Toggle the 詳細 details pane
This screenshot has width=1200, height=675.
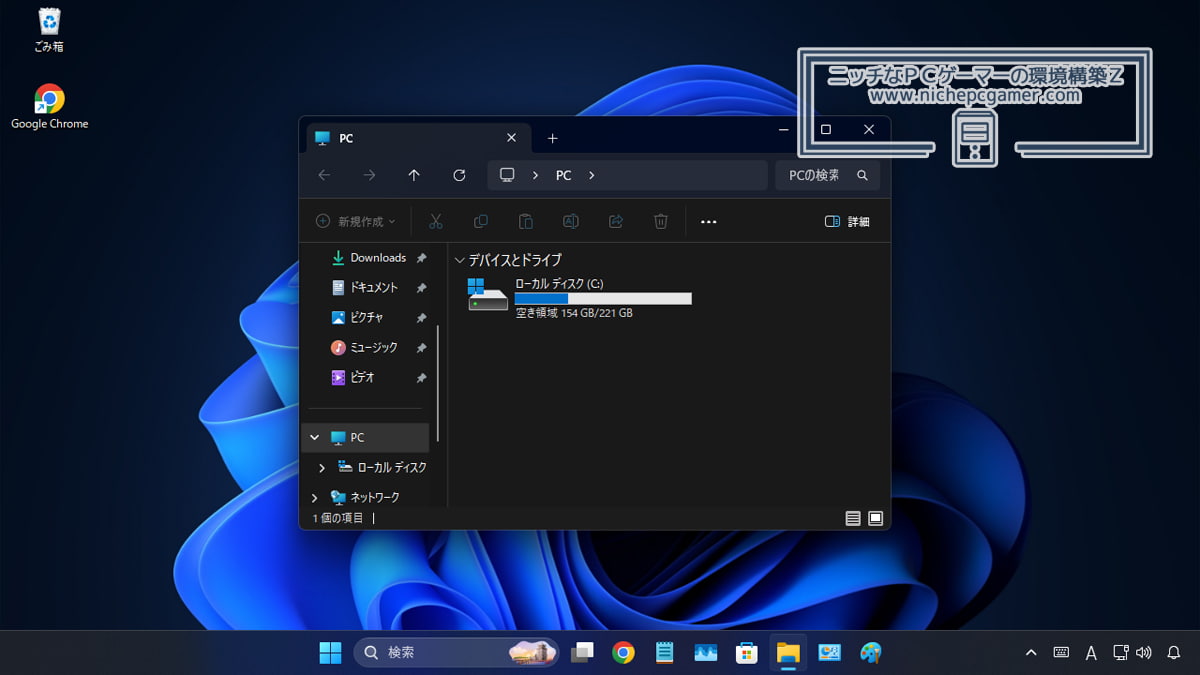coord(848,221)
